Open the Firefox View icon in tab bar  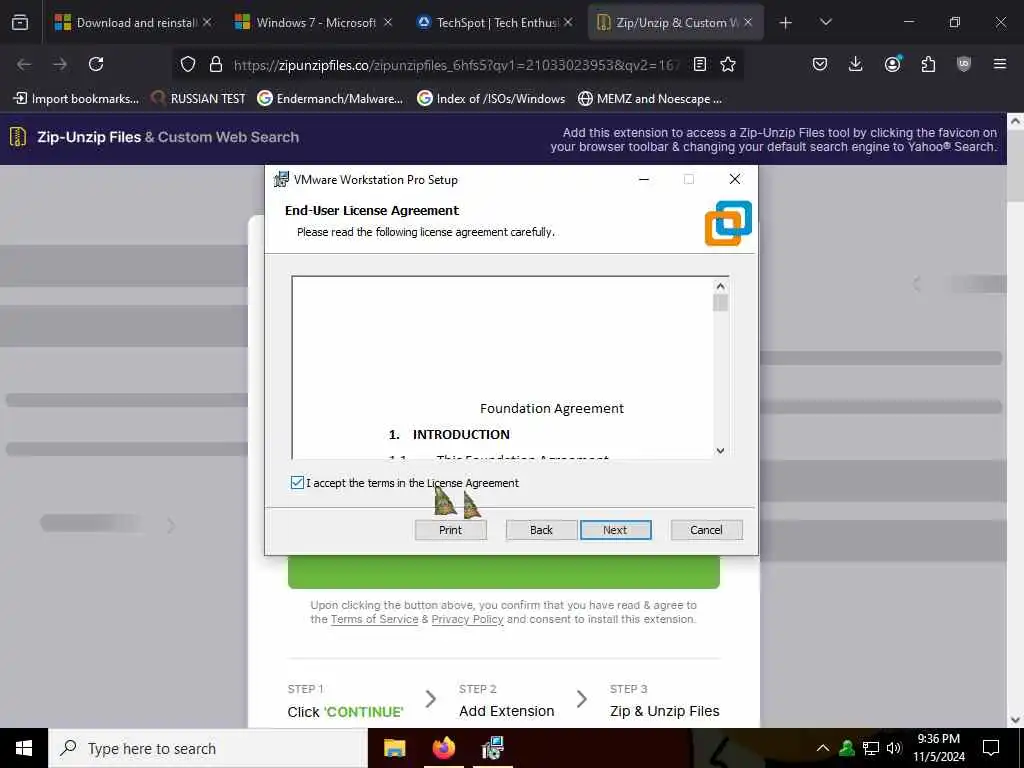tap(20, 23)
